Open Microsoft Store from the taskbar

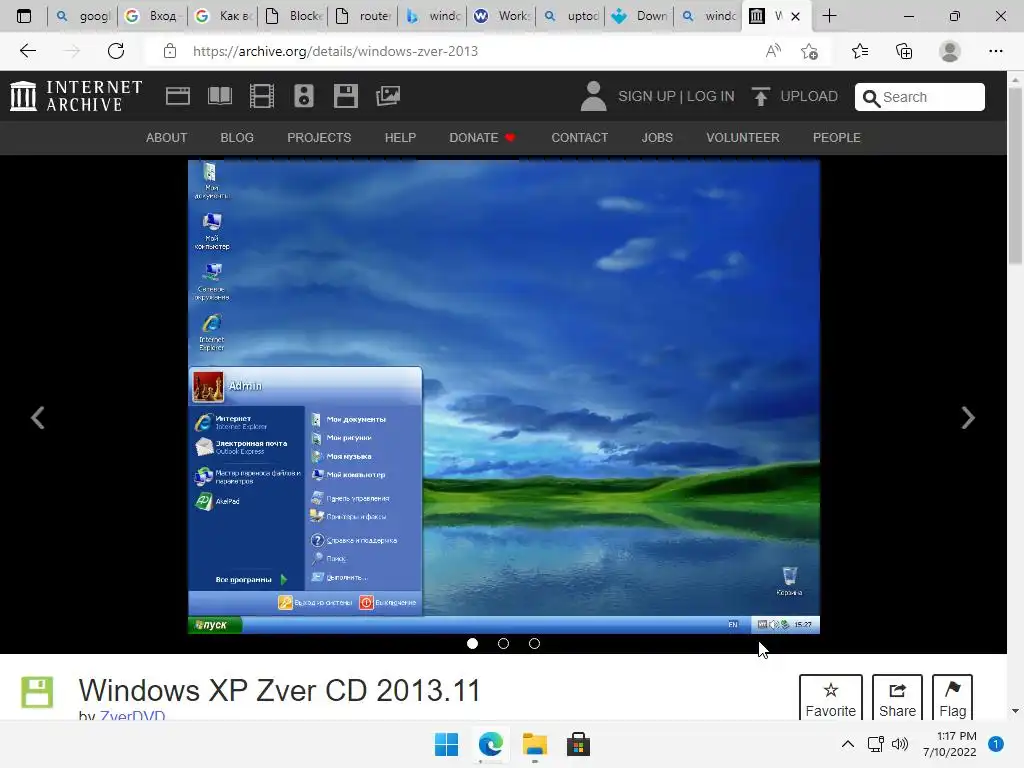(578, 744)
